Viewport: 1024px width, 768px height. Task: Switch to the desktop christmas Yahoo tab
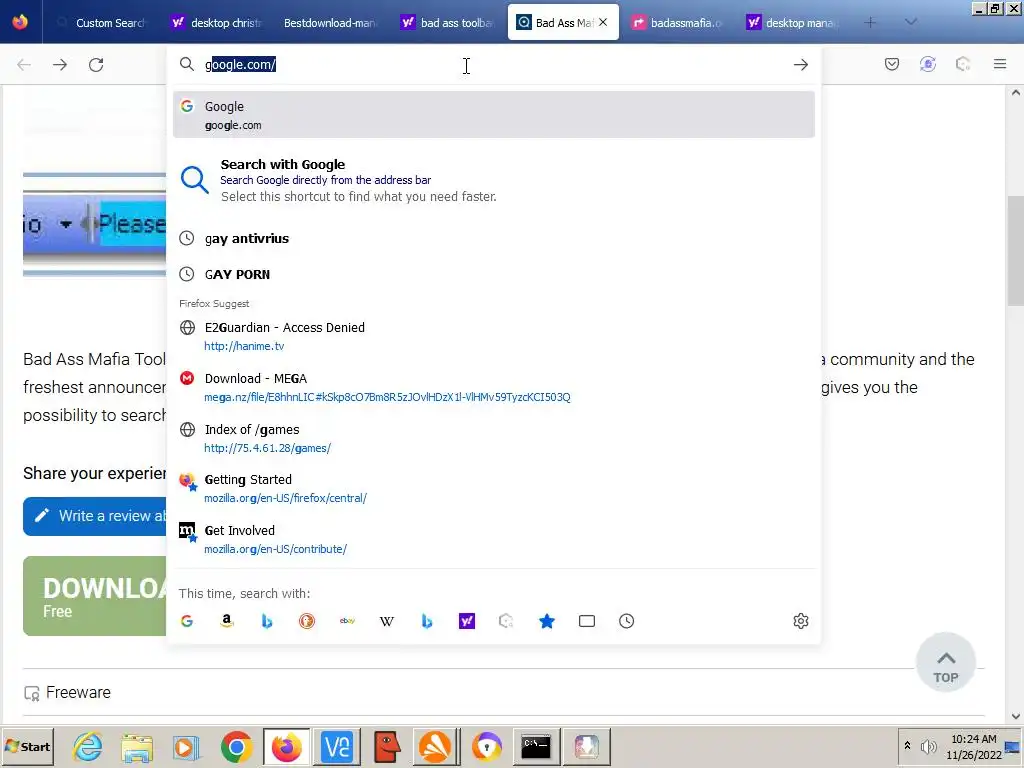(216, 23)
